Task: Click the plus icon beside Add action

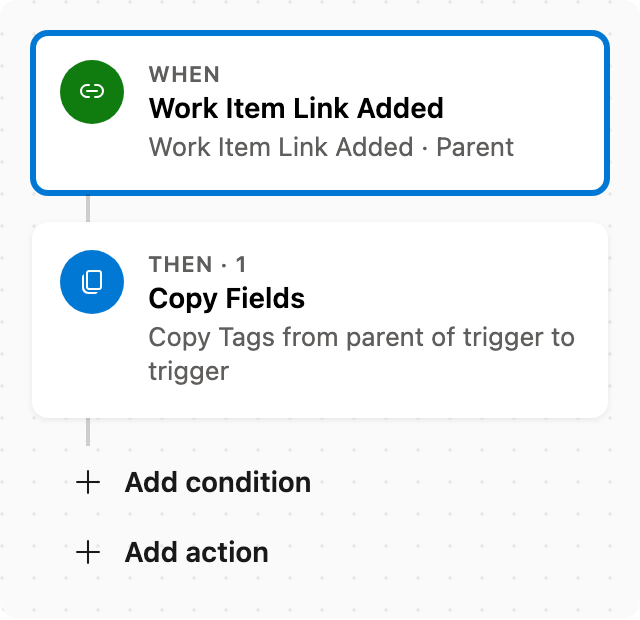Action: pos(88,552)
